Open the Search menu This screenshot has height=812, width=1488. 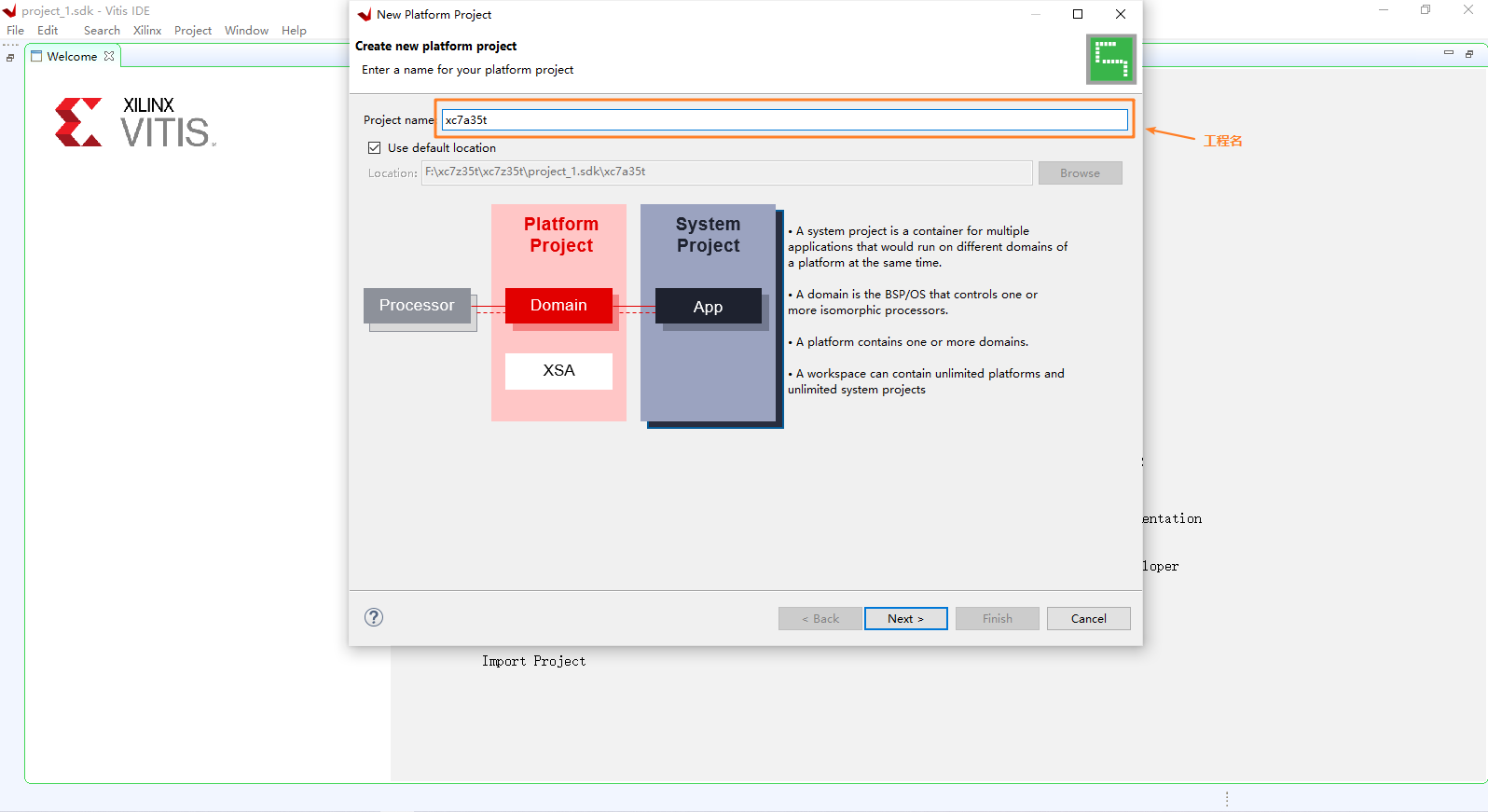tap(102, 31)
